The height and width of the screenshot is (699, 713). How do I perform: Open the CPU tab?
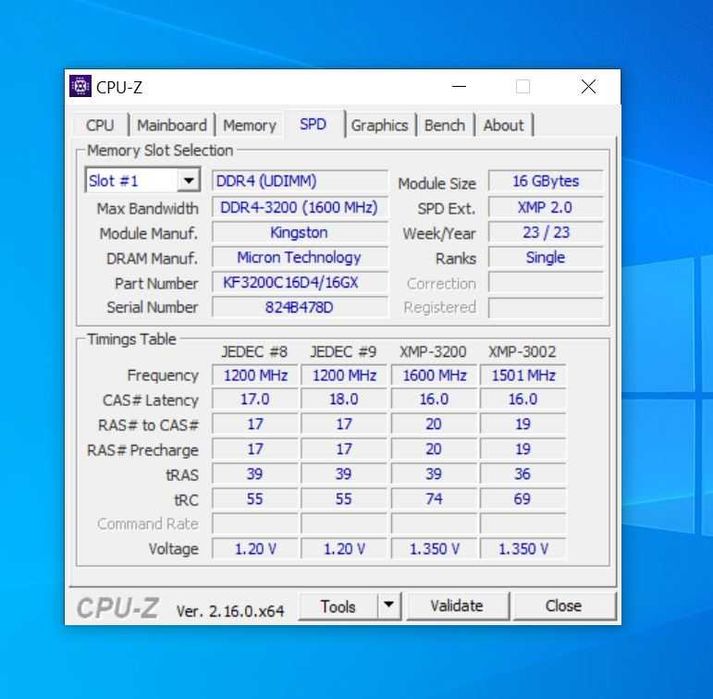click(100, 125)
